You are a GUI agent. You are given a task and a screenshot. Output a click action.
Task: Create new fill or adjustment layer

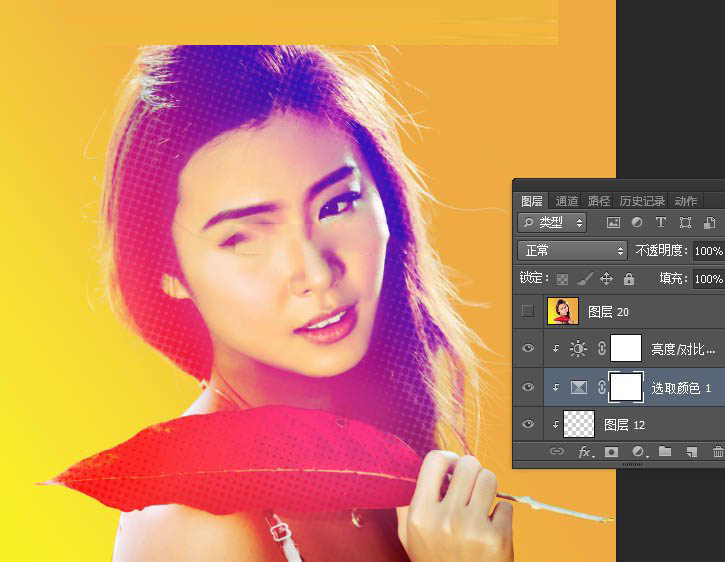[639, 452]
